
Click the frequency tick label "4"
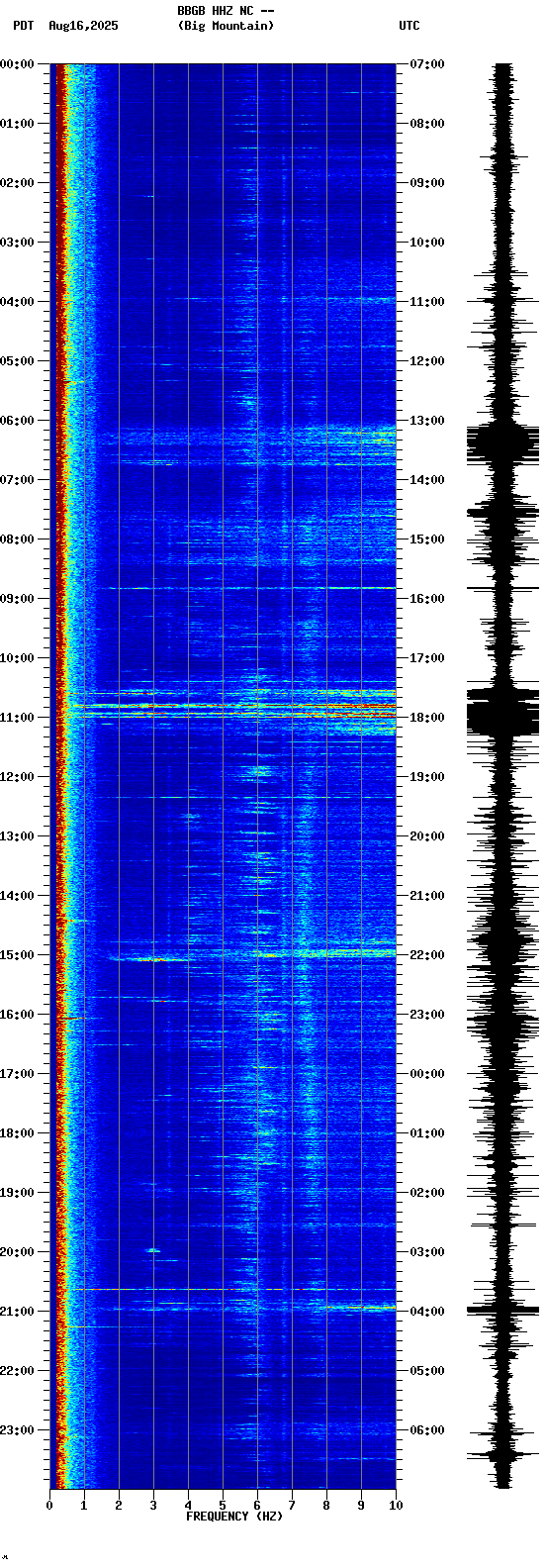[x=188, y=1506]
